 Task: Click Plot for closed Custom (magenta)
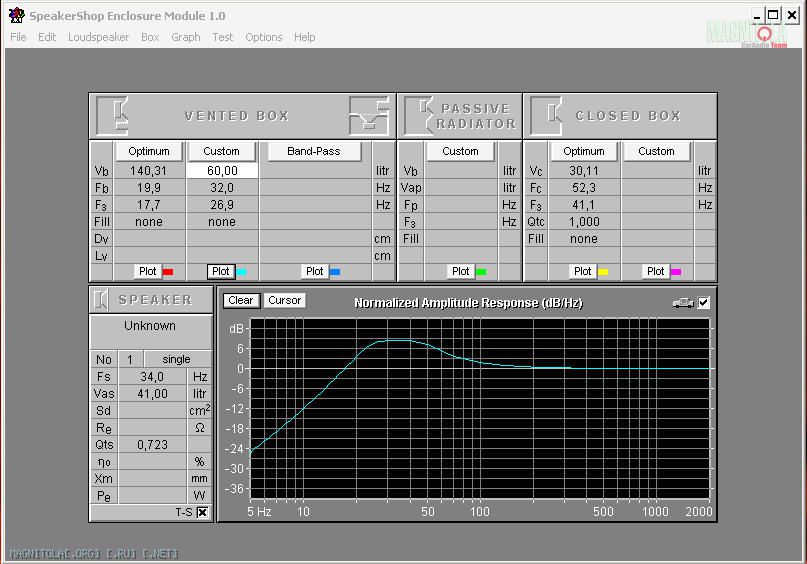click(x=655, y=271)
